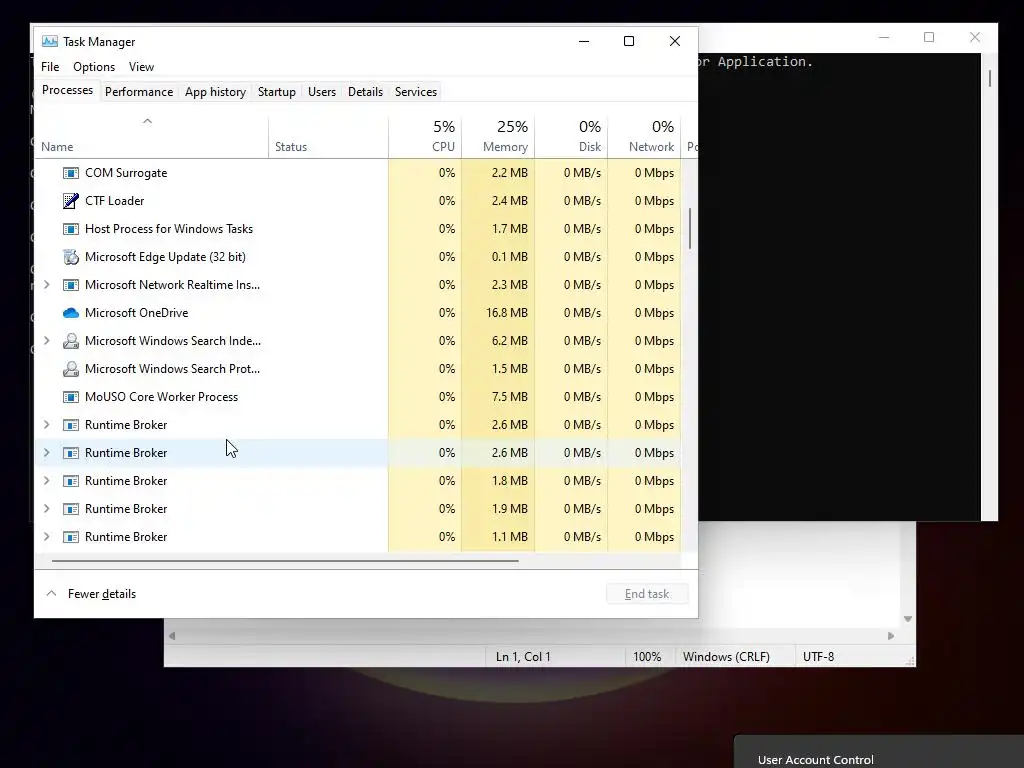Expand the highlighted Runtime Broker row
1024x768 pixels.
46,453
